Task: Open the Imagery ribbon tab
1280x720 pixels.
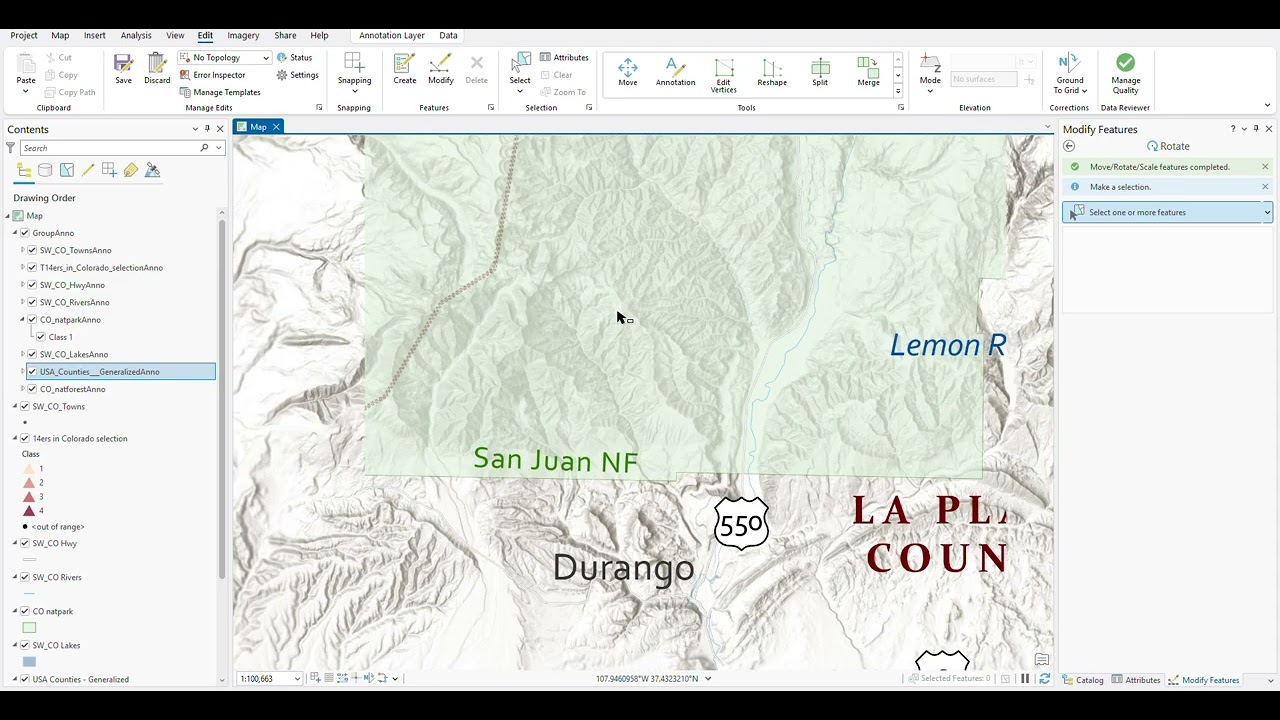Action: click(x=243, y=35)
